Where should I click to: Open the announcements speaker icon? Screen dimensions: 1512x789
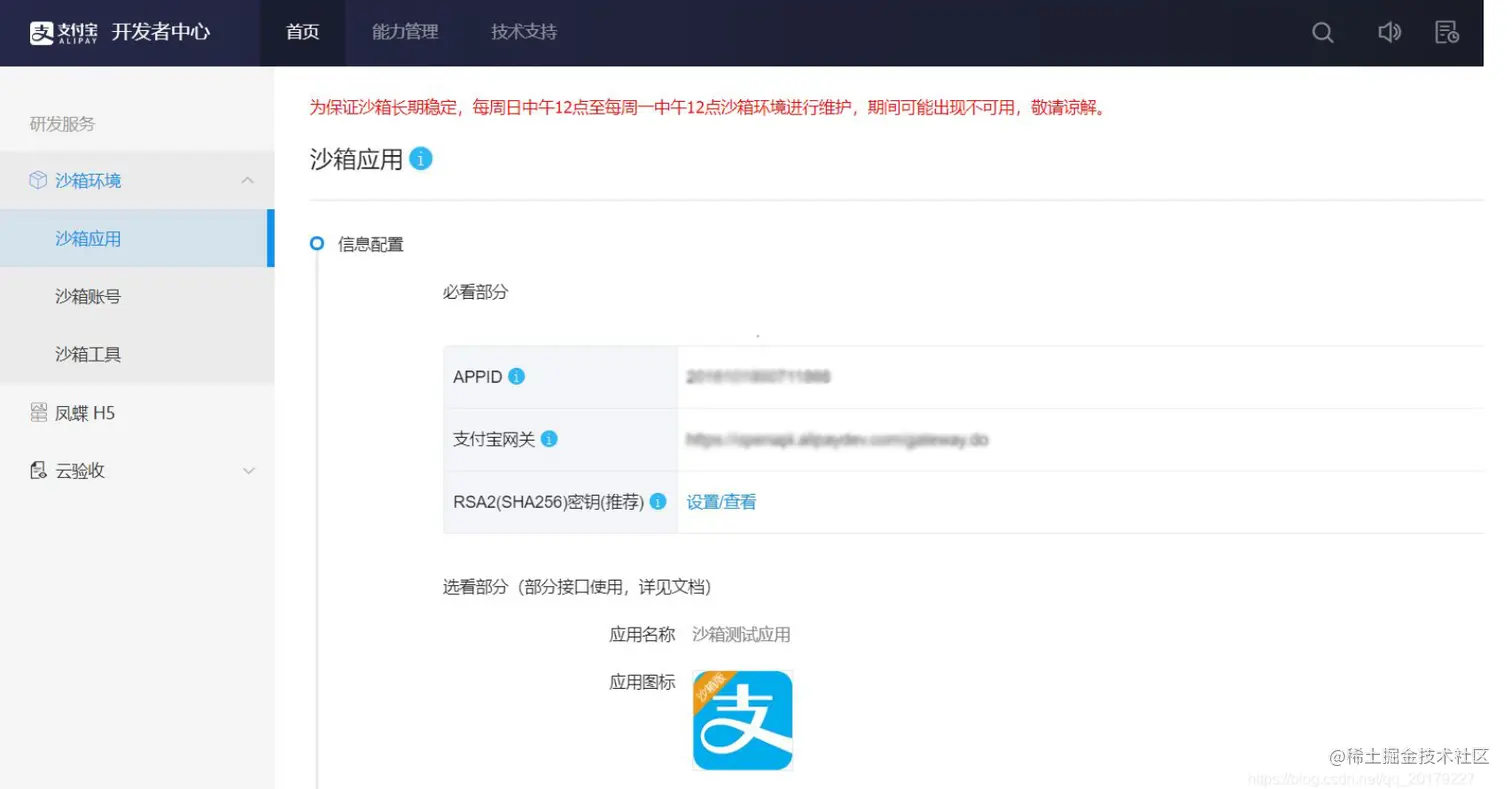point(1389,32)
